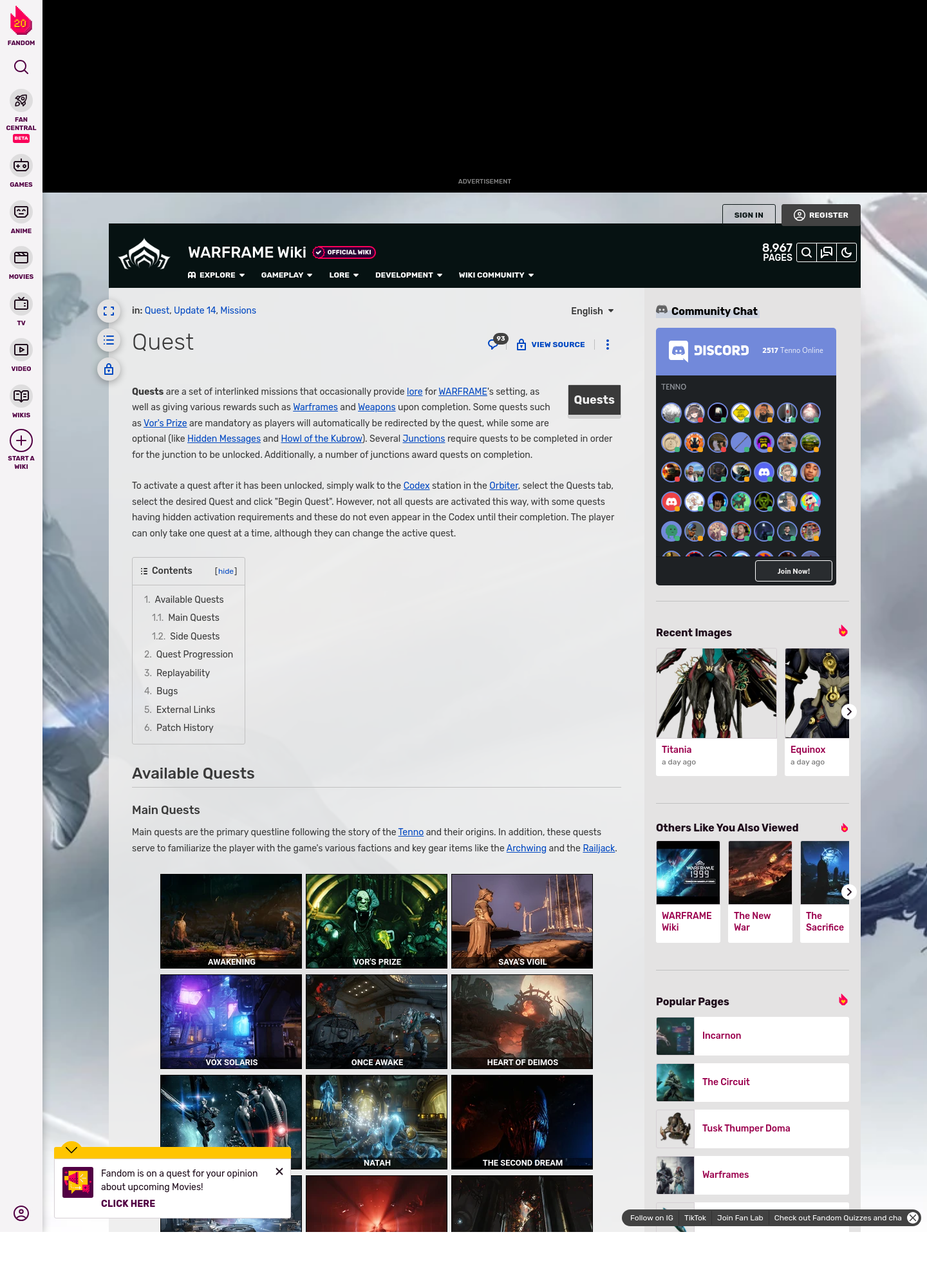Close the bottom Fandom links bar
The width and height of the screenshot is (927, 1288).
point(913,1218)
